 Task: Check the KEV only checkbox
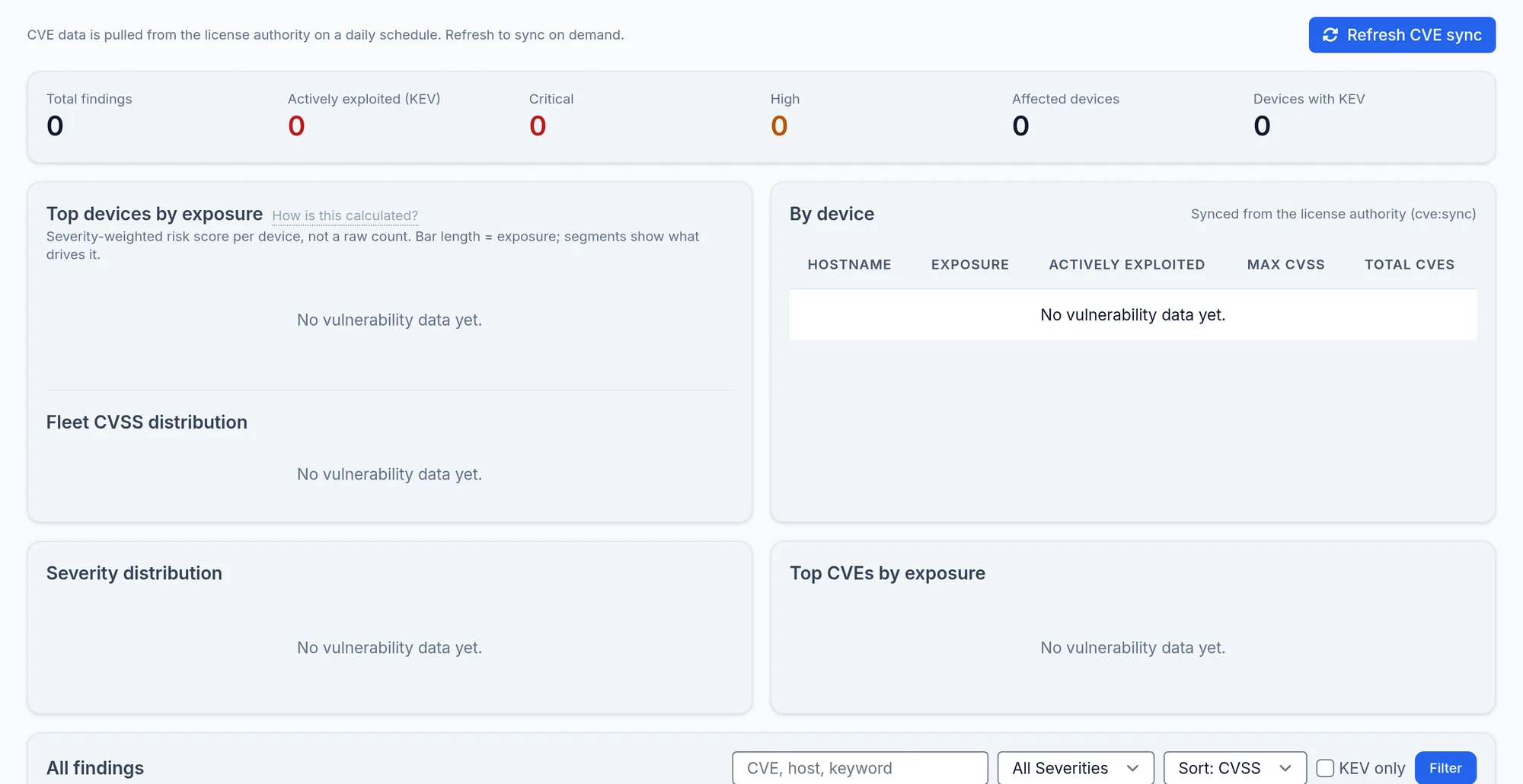coord(1325,768)
